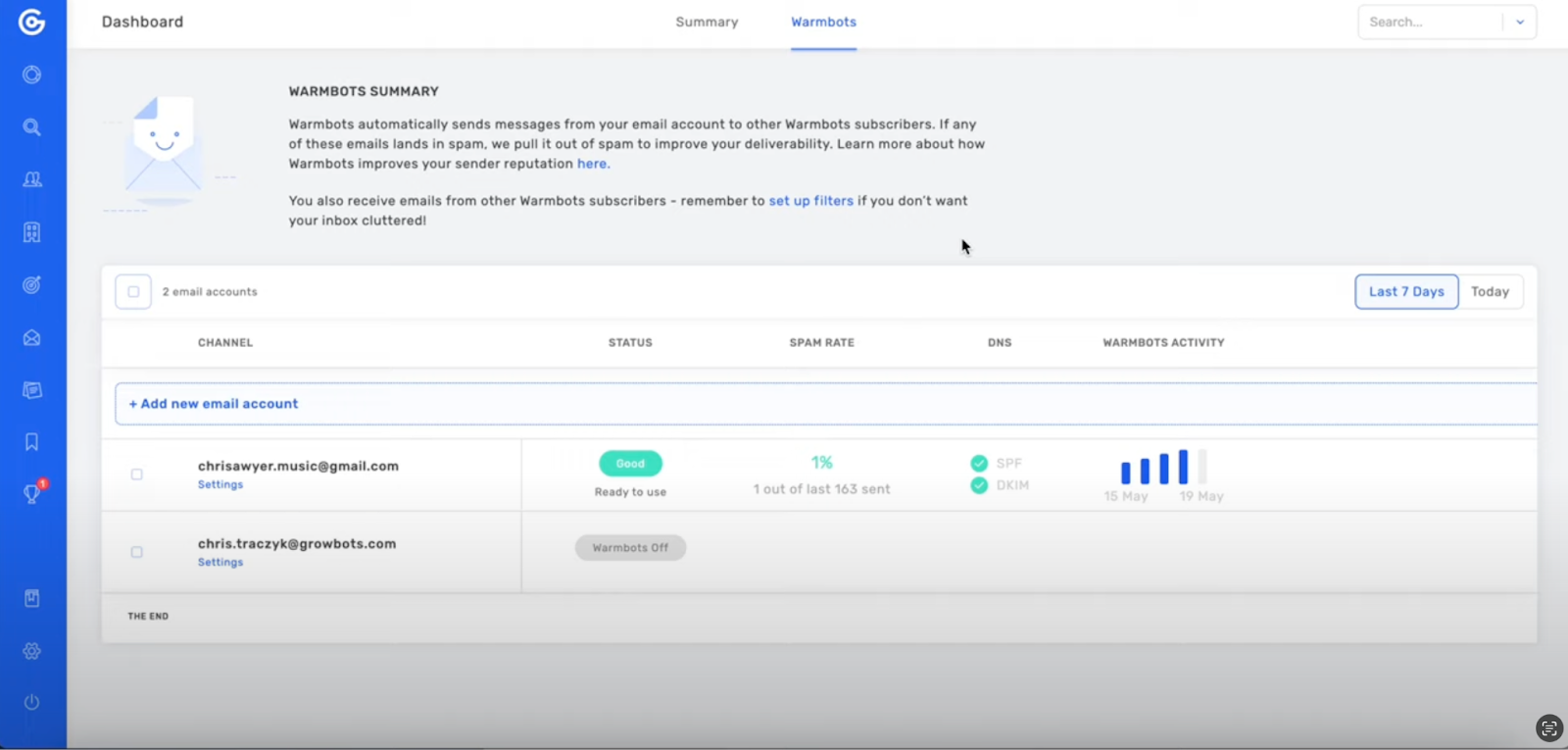The width and height of the screenshot is (1568, 750).
Task: Click the SPAM RATE column header
Action: tap(822, 342)
